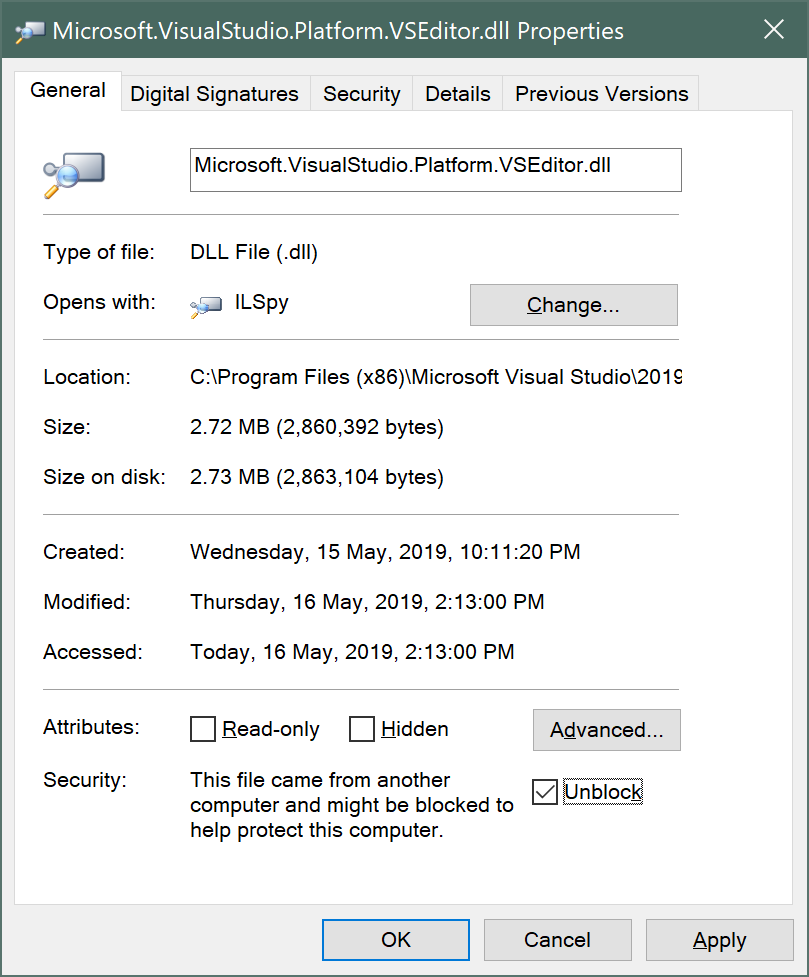Open the Digital Signatures tab

(x=214, y=93)
